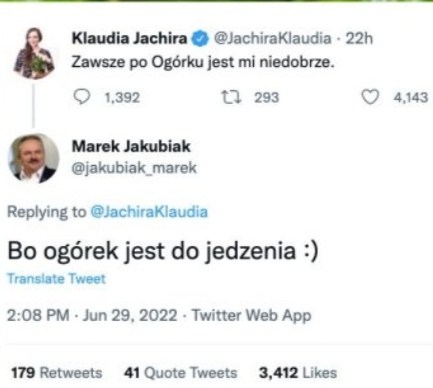Click the reply speech bubble icon
The image size is (433, 388).
[82, 97]
